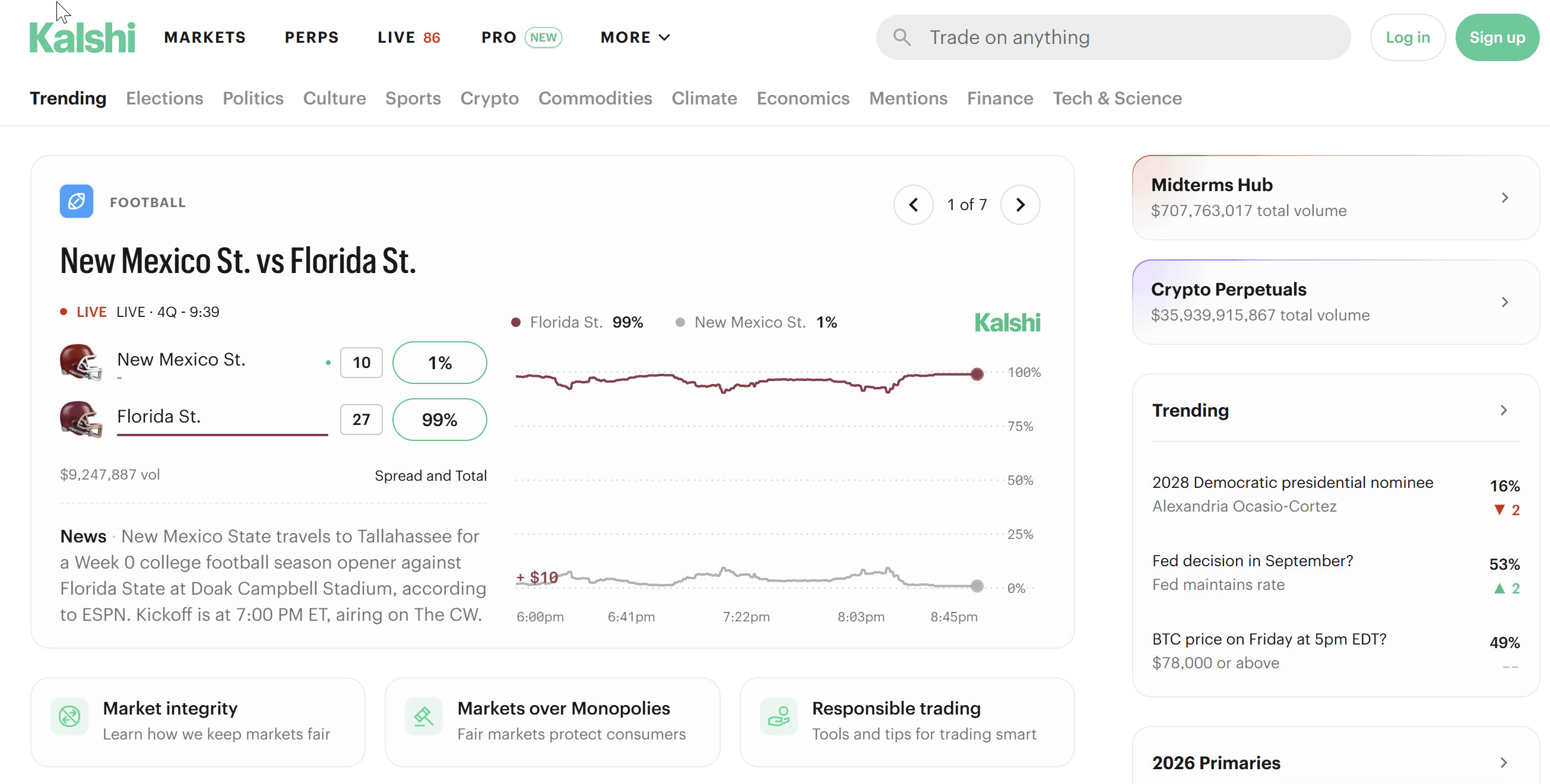The height and width of the screenshot is (784, 1550).
Task: Click the New Mexico St. chart line endpoint
Action: click(977, 585)
